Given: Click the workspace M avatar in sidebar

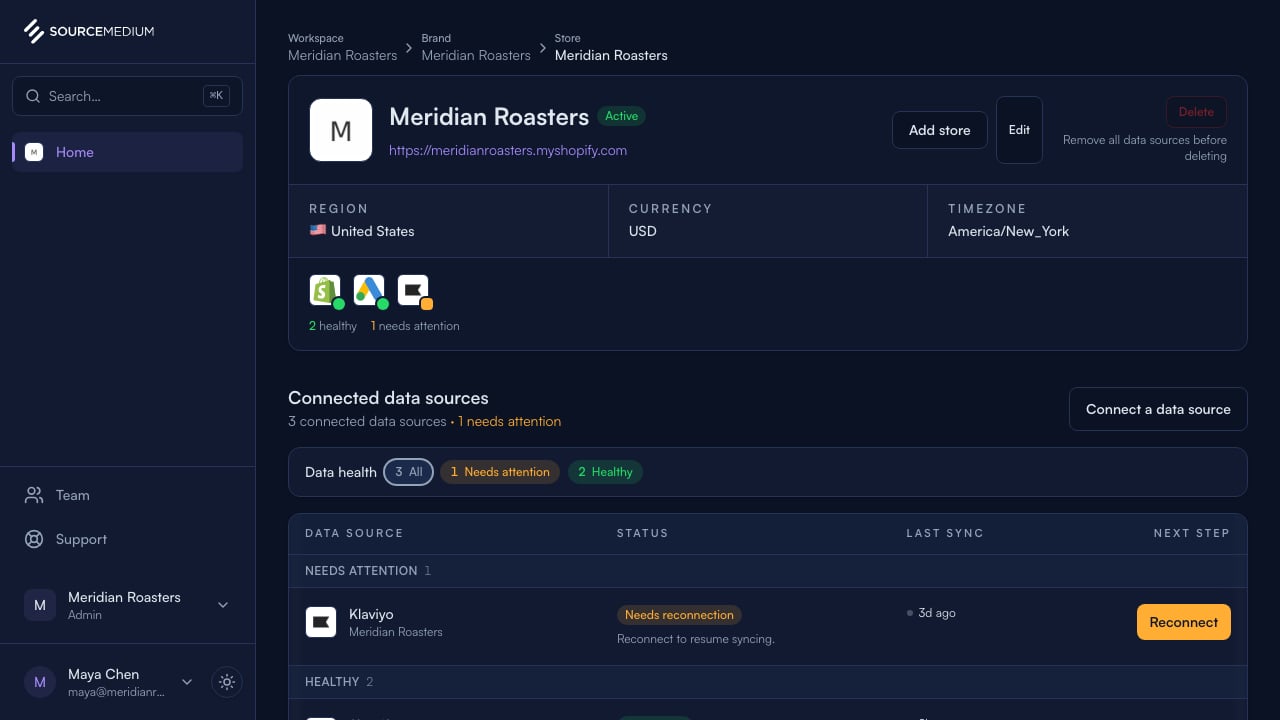Looking at the screenshot, I should [x=40, y=605].
